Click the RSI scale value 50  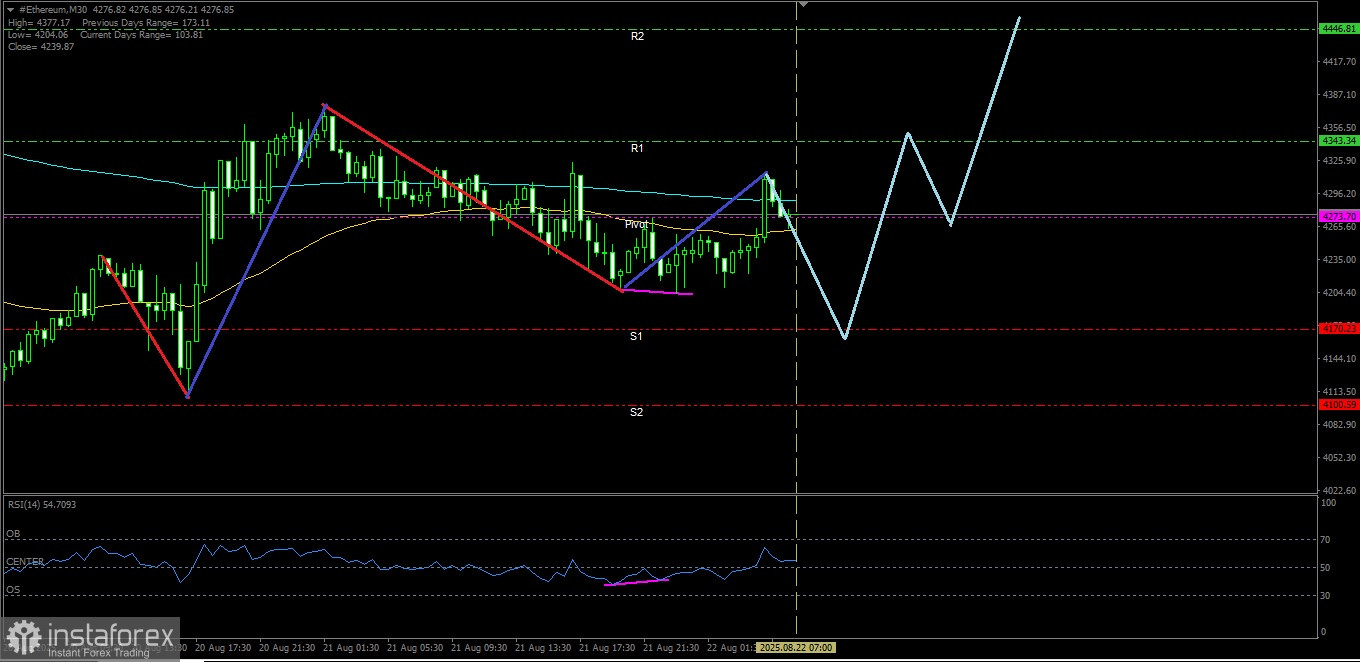pyautogui.click(x=1327, y=567)
